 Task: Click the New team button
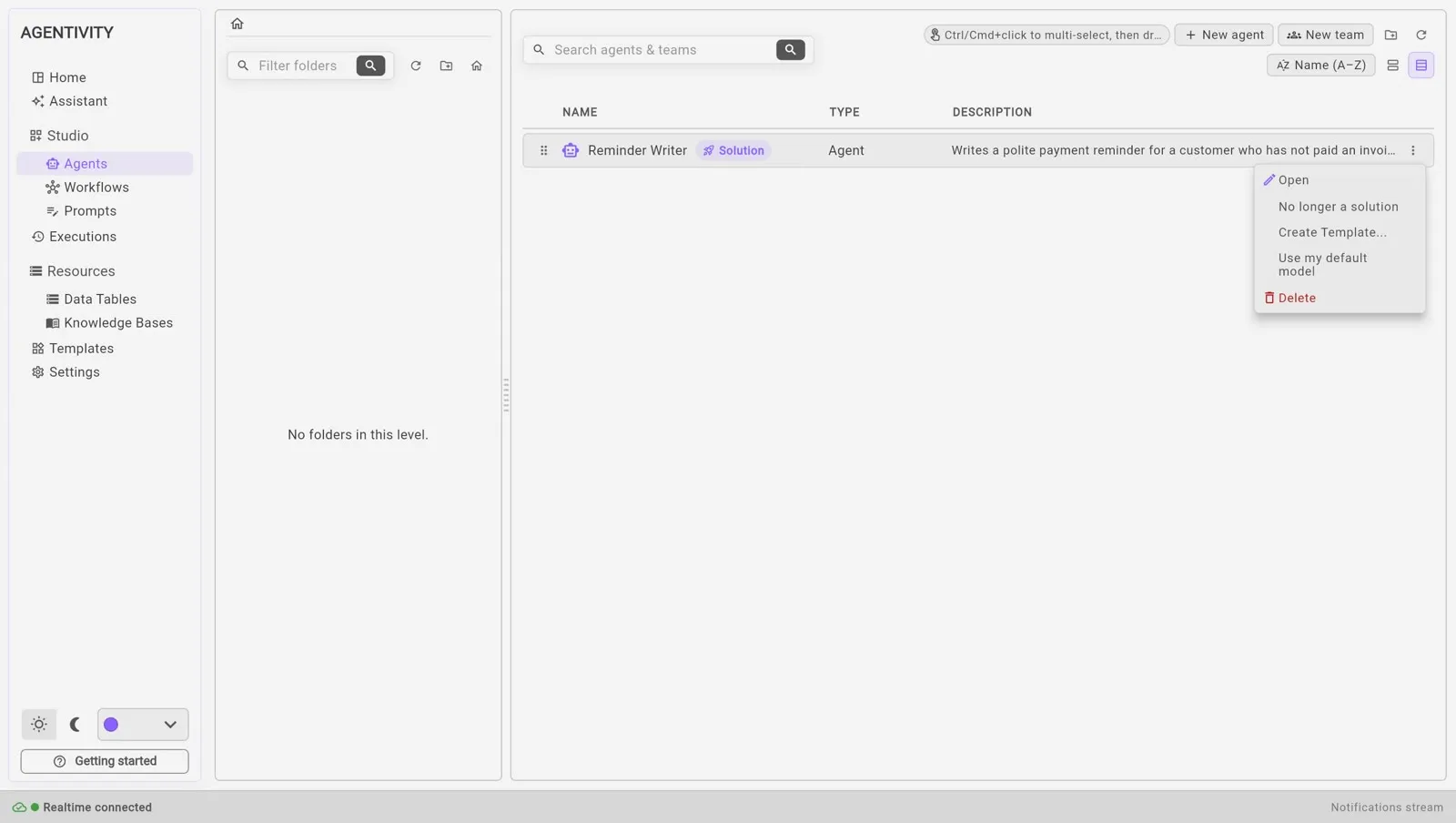(1325, 35)
